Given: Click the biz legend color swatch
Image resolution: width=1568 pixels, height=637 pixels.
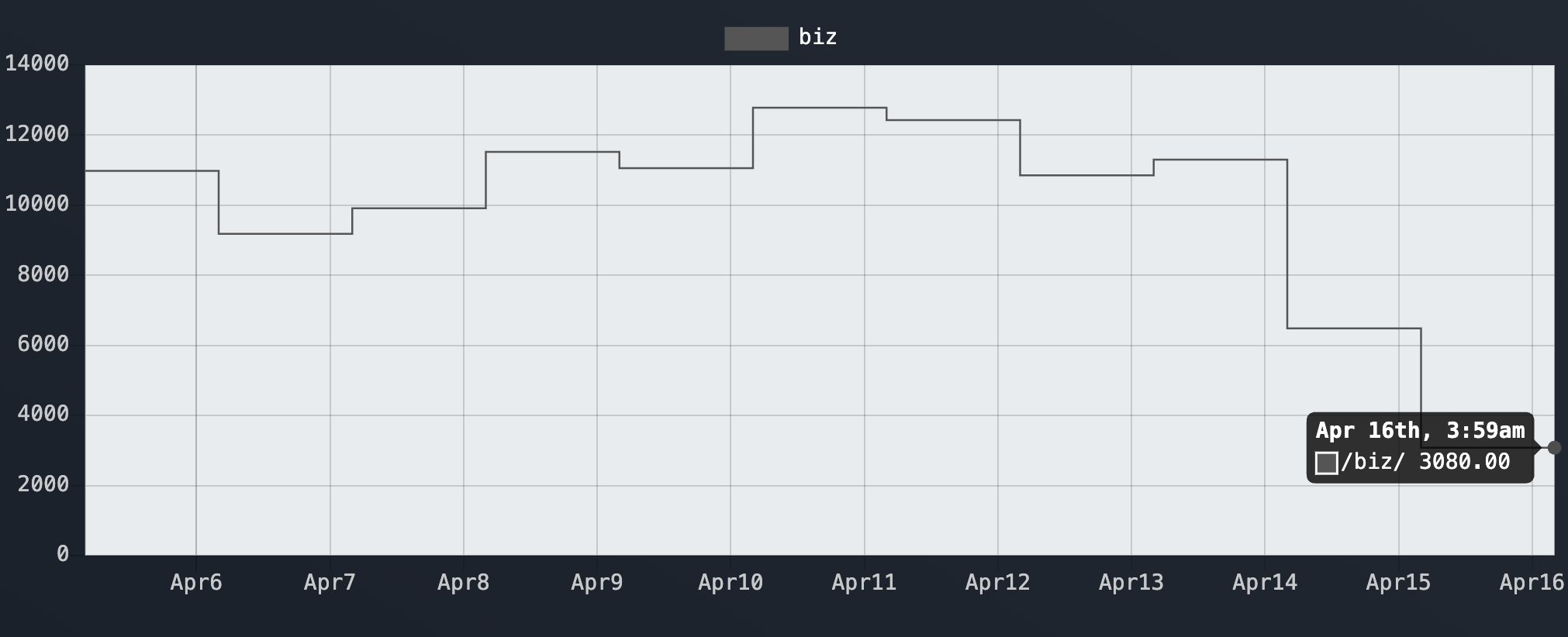Looking at the screenshot, I should tap(756, 38).
